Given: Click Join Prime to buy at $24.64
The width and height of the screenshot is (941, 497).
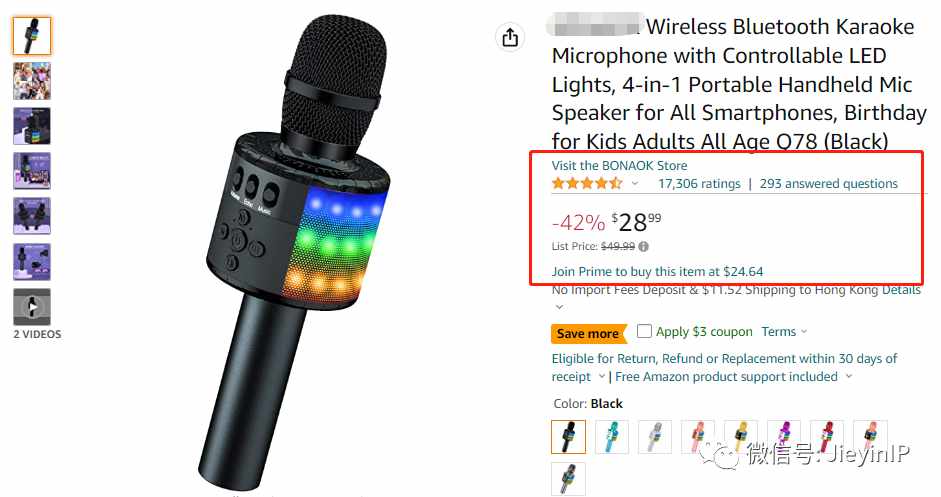Looking at the screenshot, I should [x=657, y=271].
